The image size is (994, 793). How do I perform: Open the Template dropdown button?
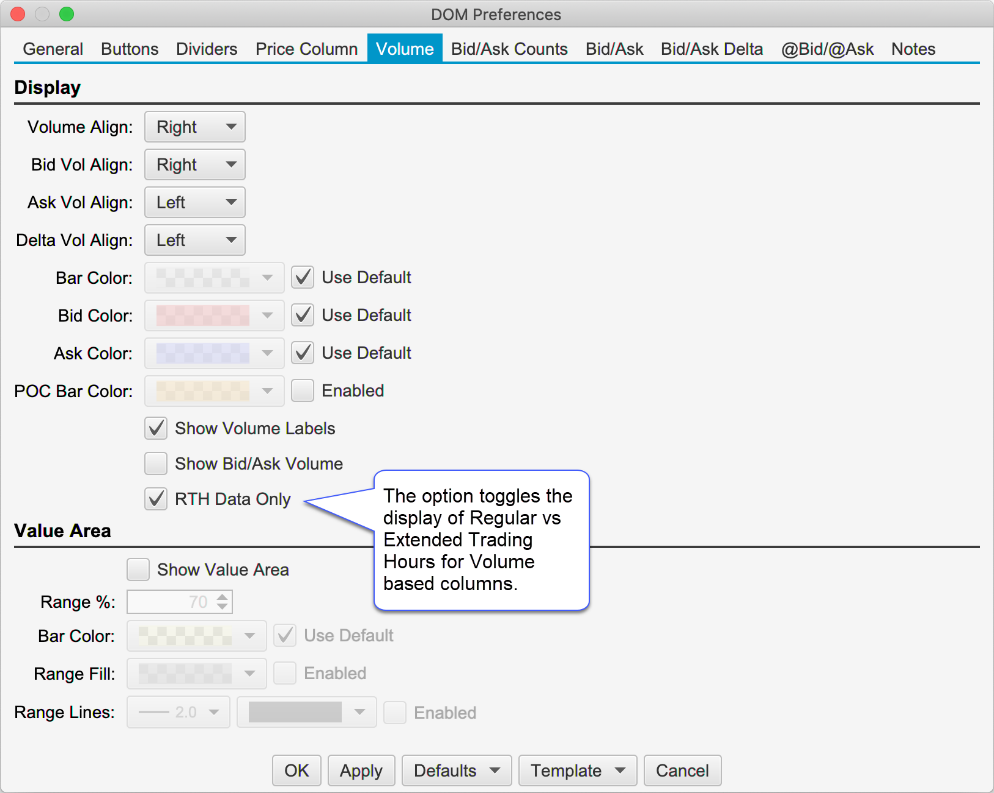click(x=577, y=770)
